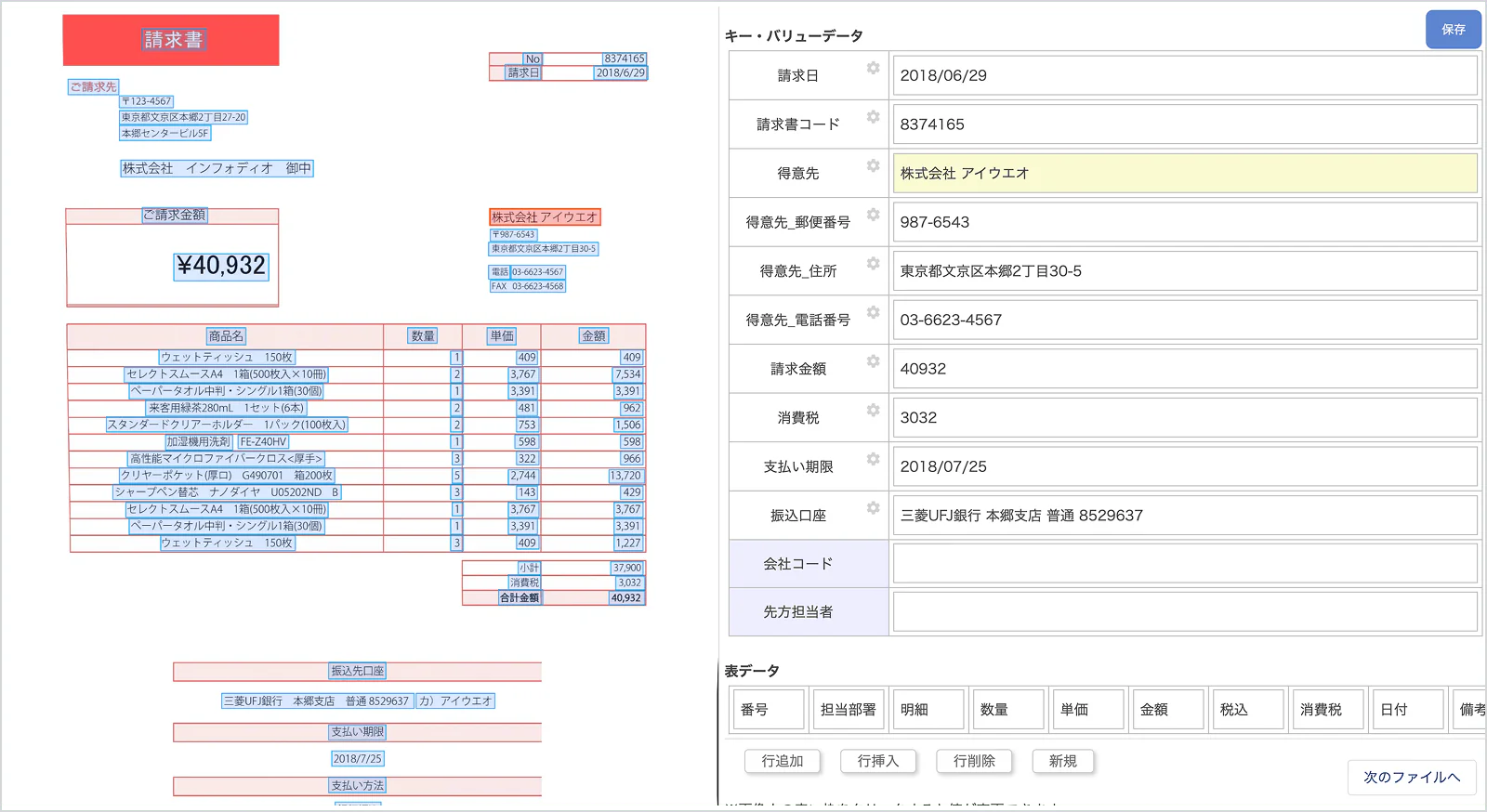
Task: Click the ¥40,932 amount on the invoice
Action: tap(221, 266)
